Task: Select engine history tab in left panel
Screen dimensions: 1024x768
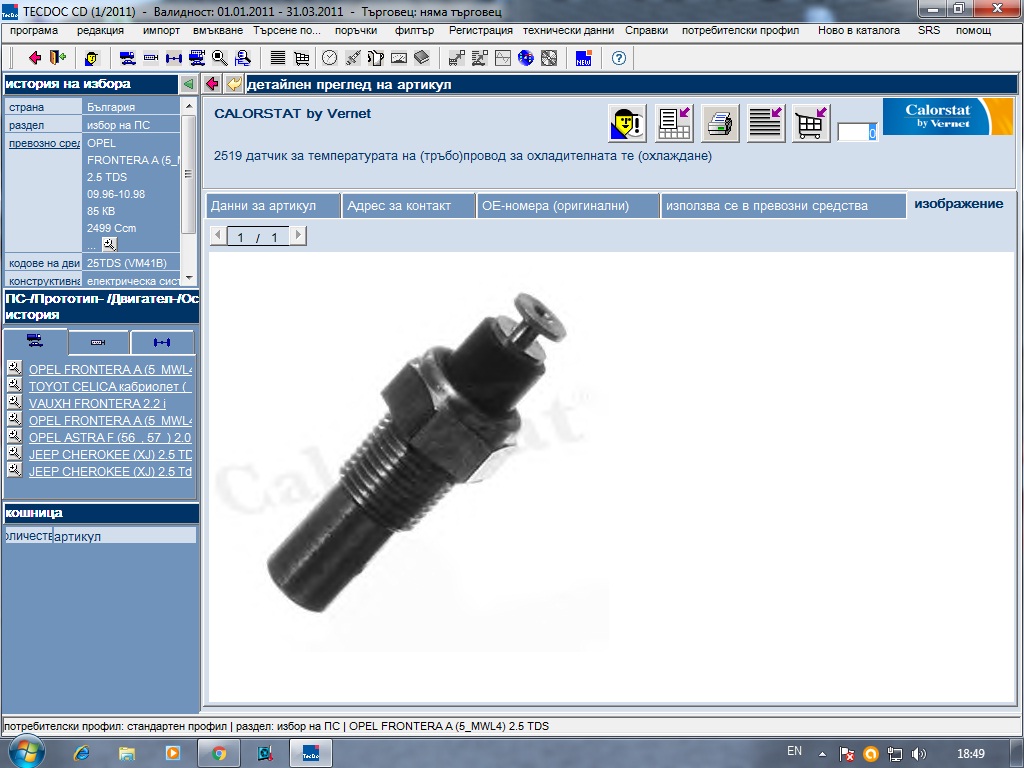Action: (x=98, y=342)
